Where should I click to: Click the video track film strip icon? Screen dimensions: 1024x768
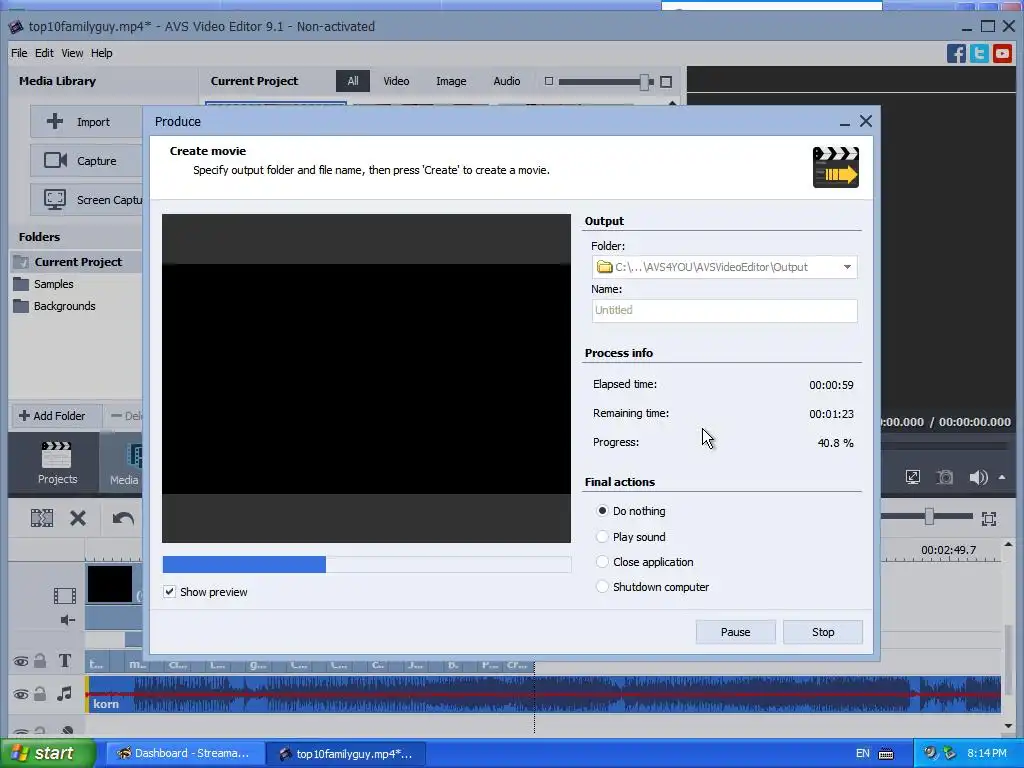coord(65,596)
